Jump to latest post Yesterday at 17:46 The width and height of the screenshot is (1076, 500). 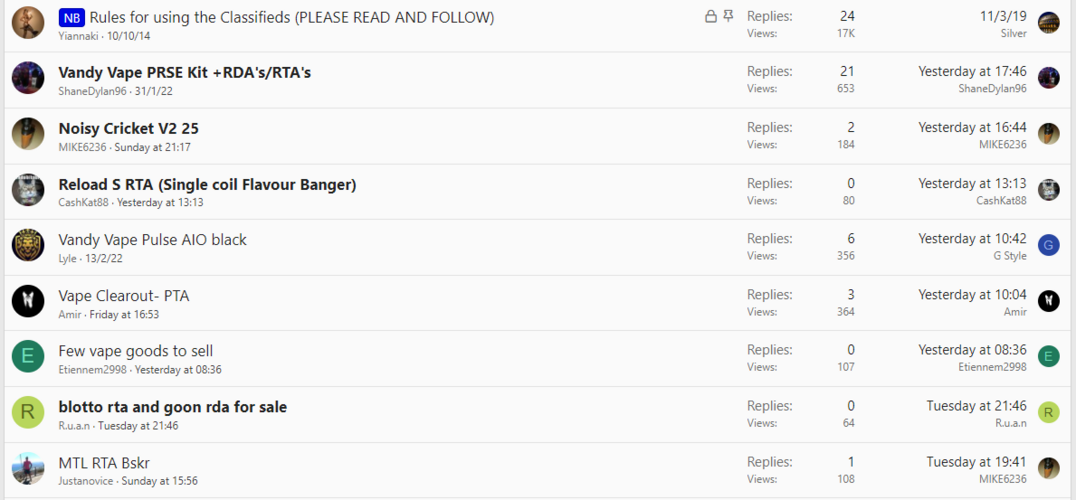(x=972, y=71)
